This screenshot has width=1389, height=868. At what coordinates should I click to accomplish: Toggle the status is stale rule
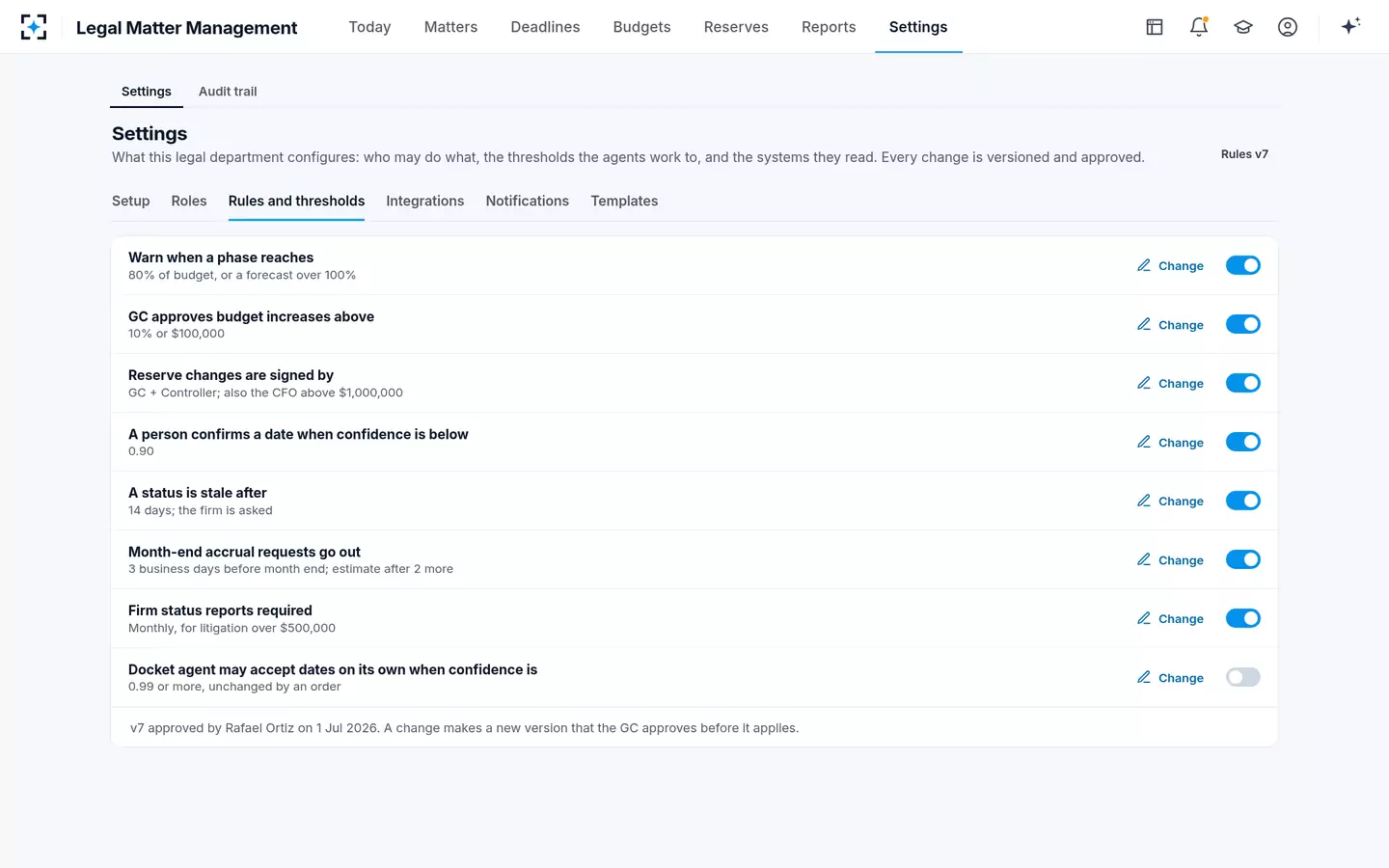[x=1243, y=501]
